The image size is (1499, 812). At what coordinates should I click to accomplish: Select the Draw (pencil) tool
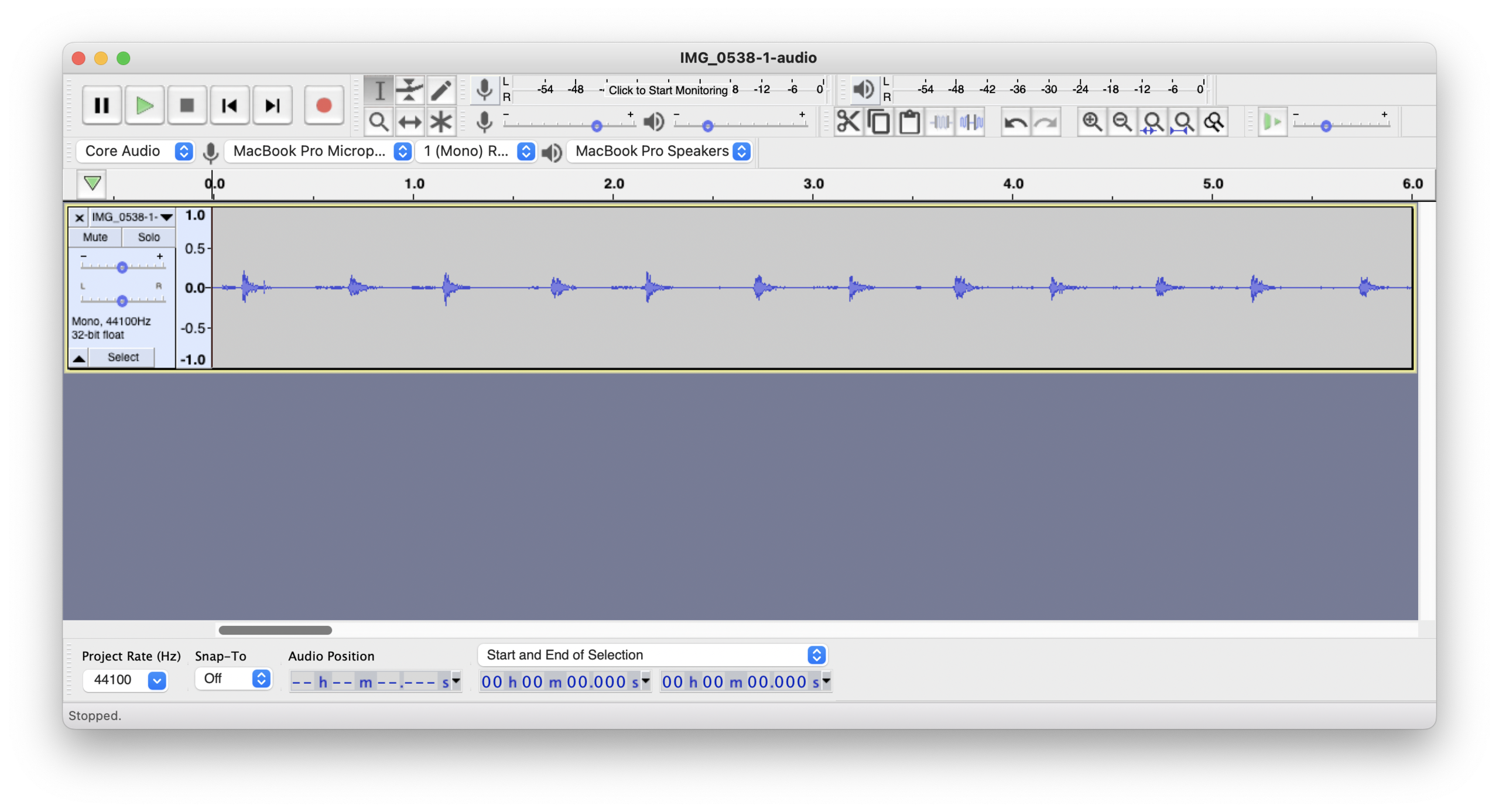[x=441, y=90]
